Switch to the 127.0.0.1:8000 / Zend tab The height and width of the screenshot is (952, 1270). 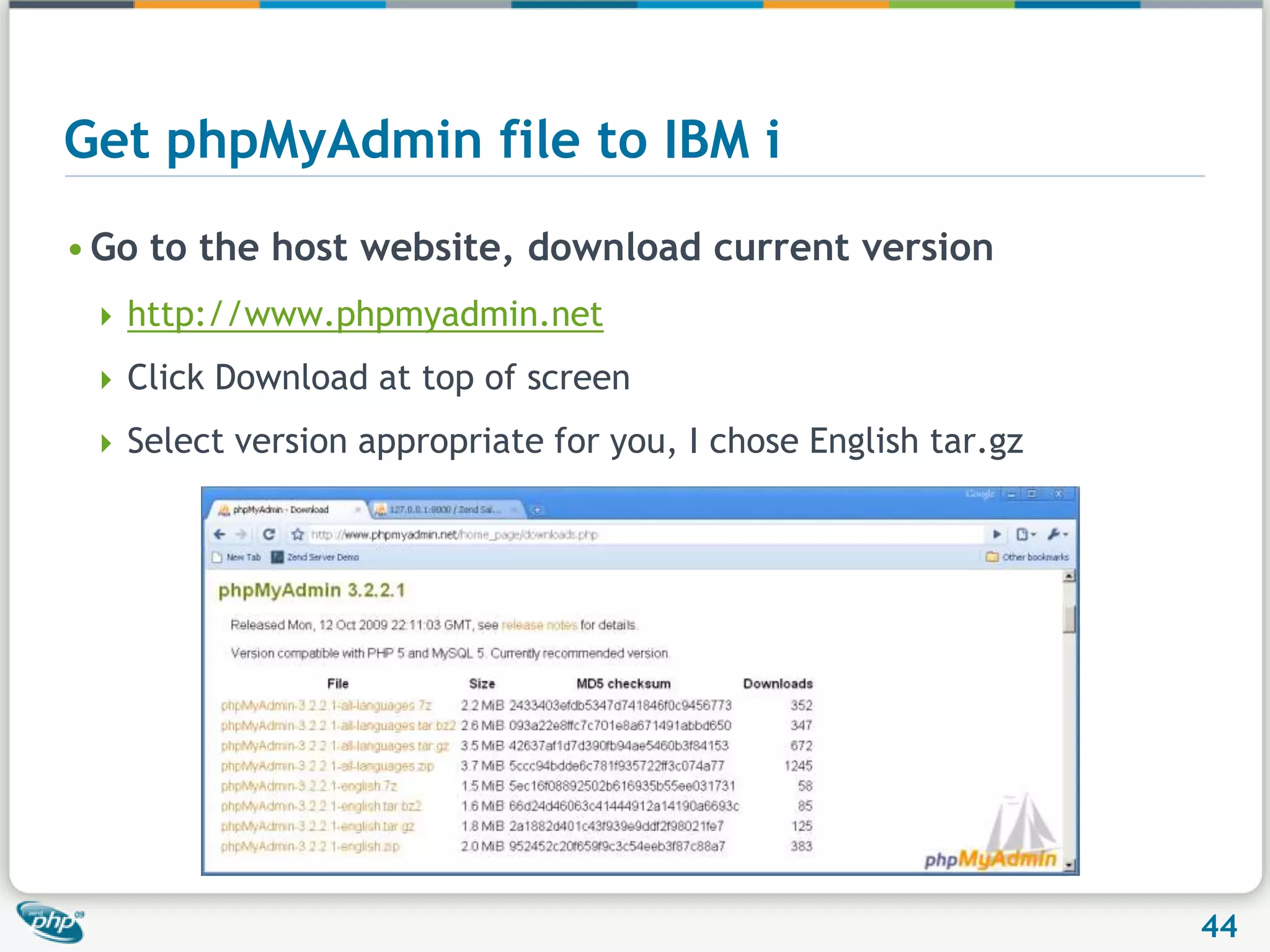point(444,509)
